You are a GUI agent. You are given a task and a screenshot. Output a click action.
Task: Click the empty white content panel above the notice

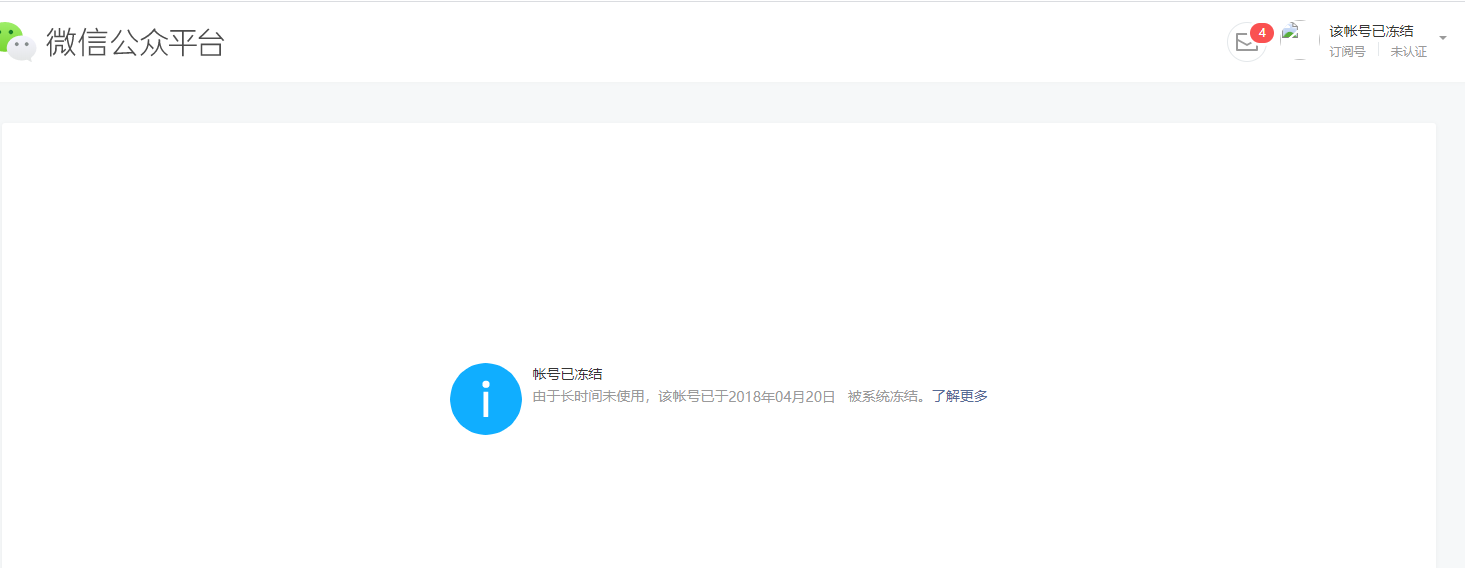click(718, 240)
